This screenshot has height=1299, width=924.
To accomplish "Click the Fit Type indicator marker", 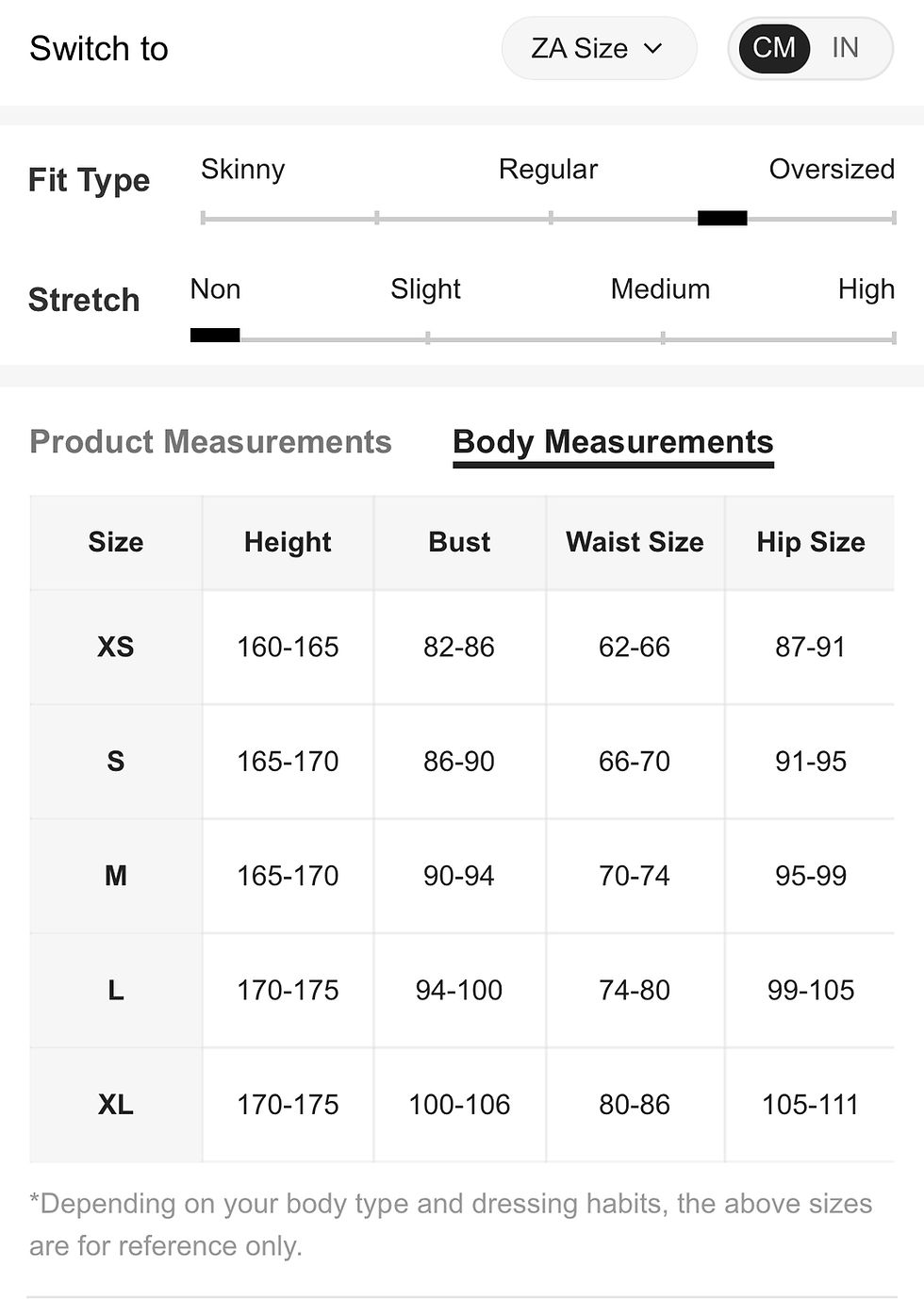I will click(722, 219).
